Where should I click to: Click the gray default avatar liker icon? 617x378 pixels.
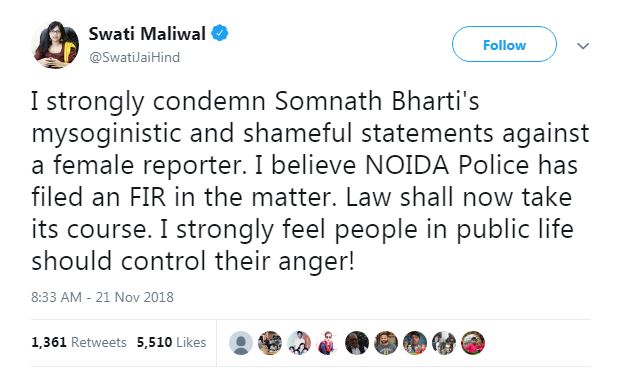pyautogui.click(x=241, y=343)
